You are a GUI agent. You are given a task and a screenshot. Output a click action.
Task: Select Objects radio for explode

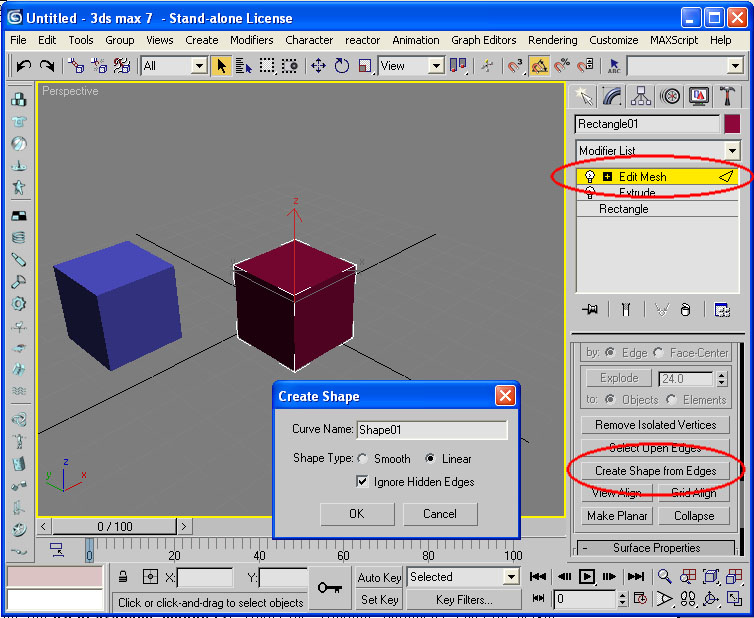pos(610,400)
